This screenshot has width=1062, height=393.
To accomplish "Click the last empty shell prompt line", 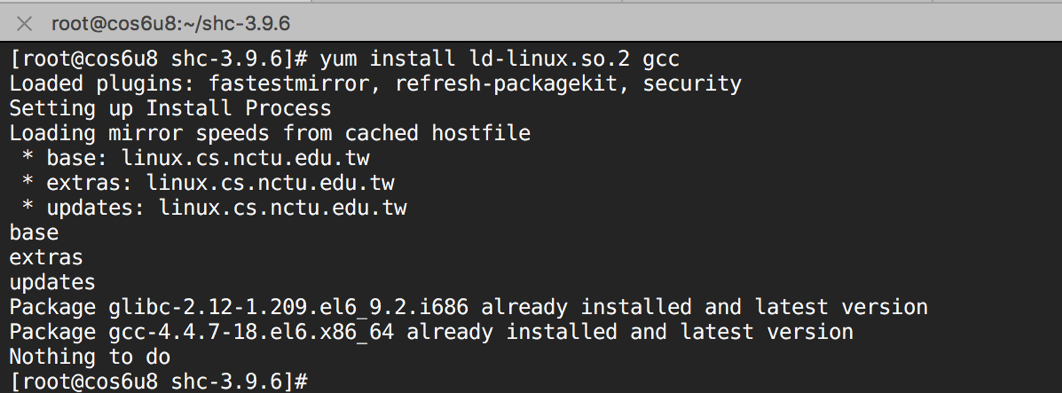I will [159, 381].
